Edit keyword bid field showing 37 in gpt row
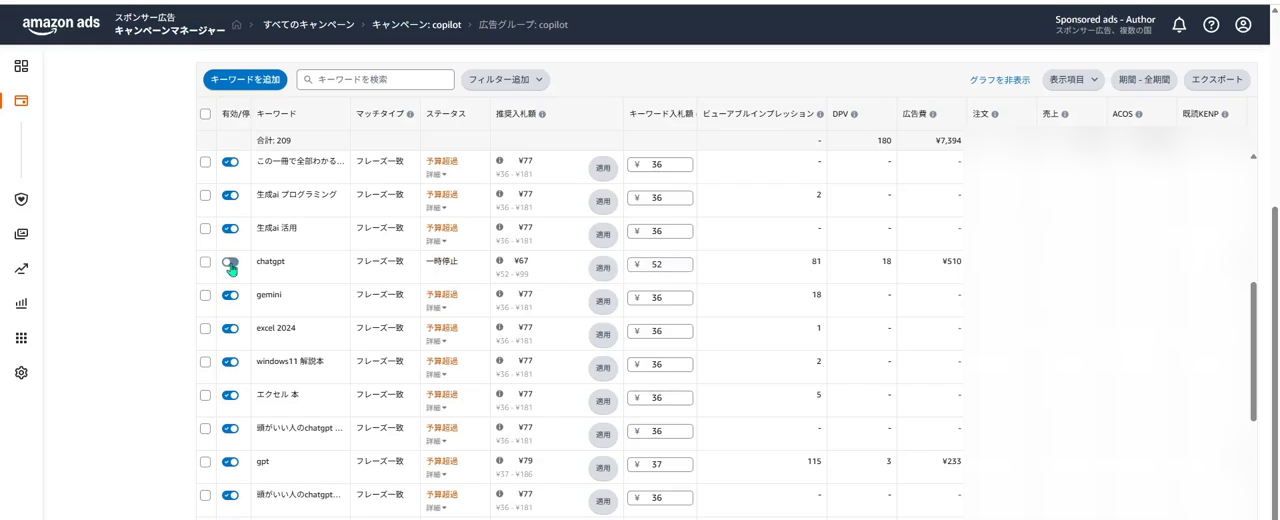The width and height of the screenshot is (1280, 520). pyautogui.click(x=660, y=465)
